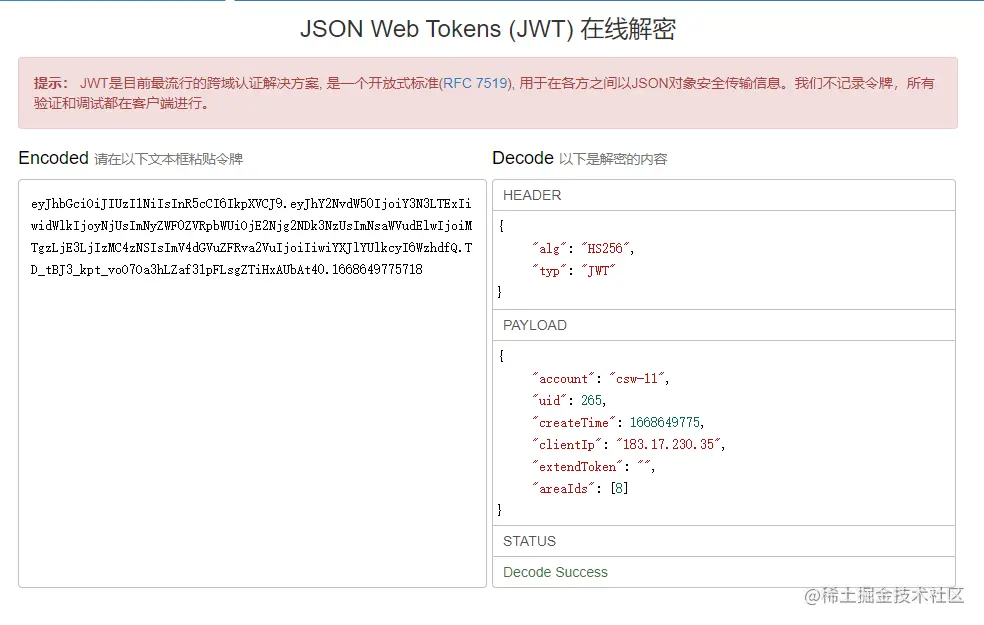Image resolution: width=984 pixels, height=625 pixels.
Task: Click the "alg": "HS256" line
Action: click(x=583, y=248)
